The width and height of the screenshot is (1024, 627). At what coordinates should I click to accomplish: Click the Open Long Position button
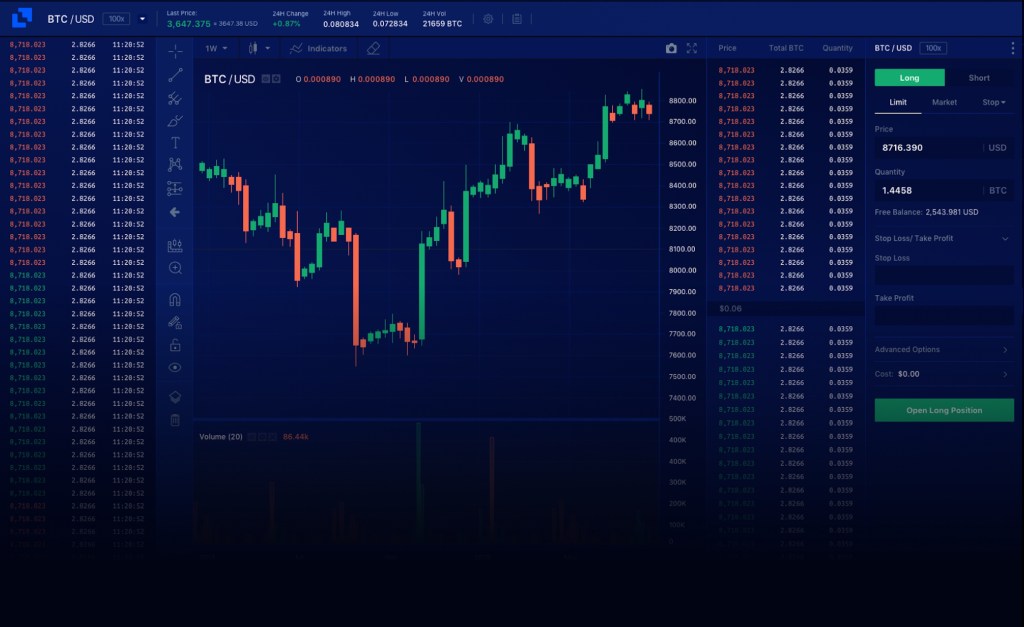coord(944,410)
